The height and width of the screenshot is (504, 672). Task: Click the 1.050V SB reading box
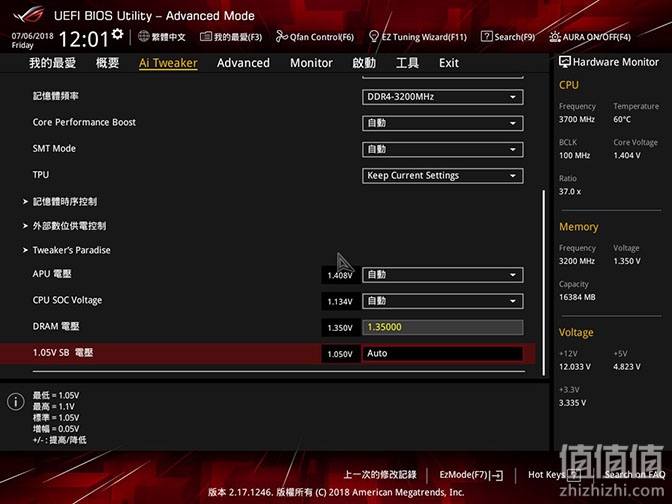click(340, 354)
